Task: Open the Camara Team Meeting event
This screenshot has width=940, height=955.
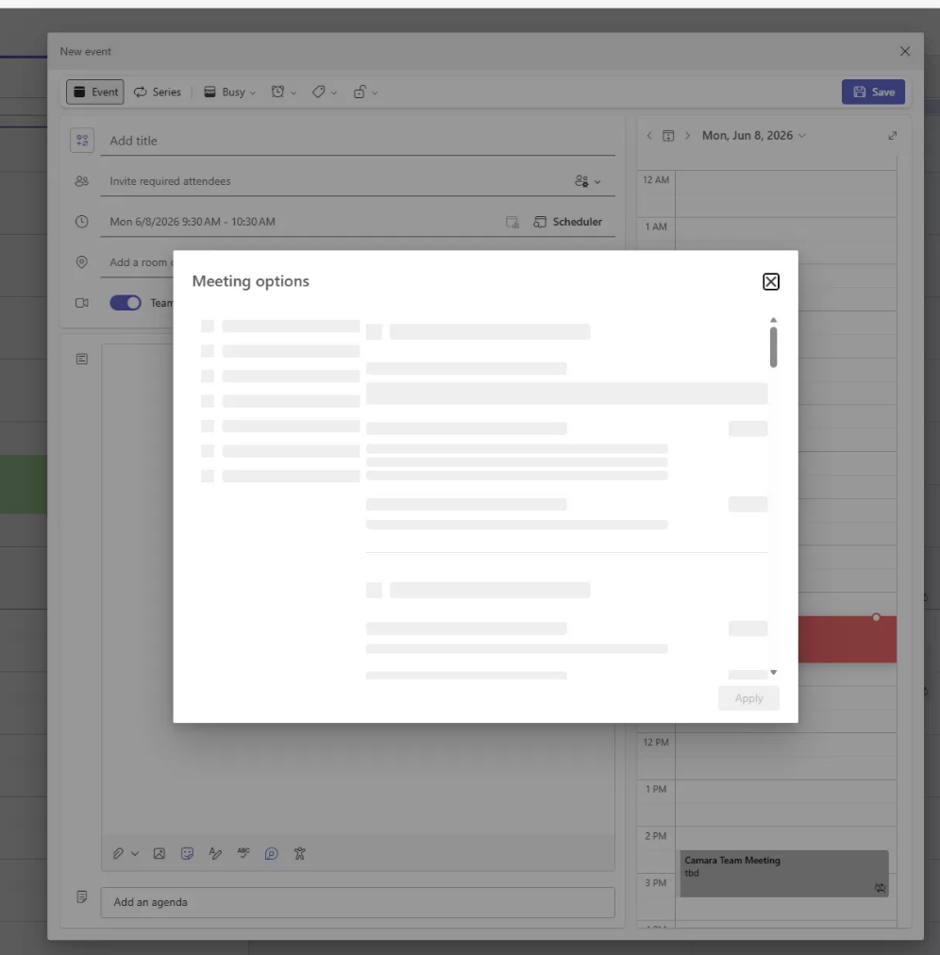Action: [783, 873]
